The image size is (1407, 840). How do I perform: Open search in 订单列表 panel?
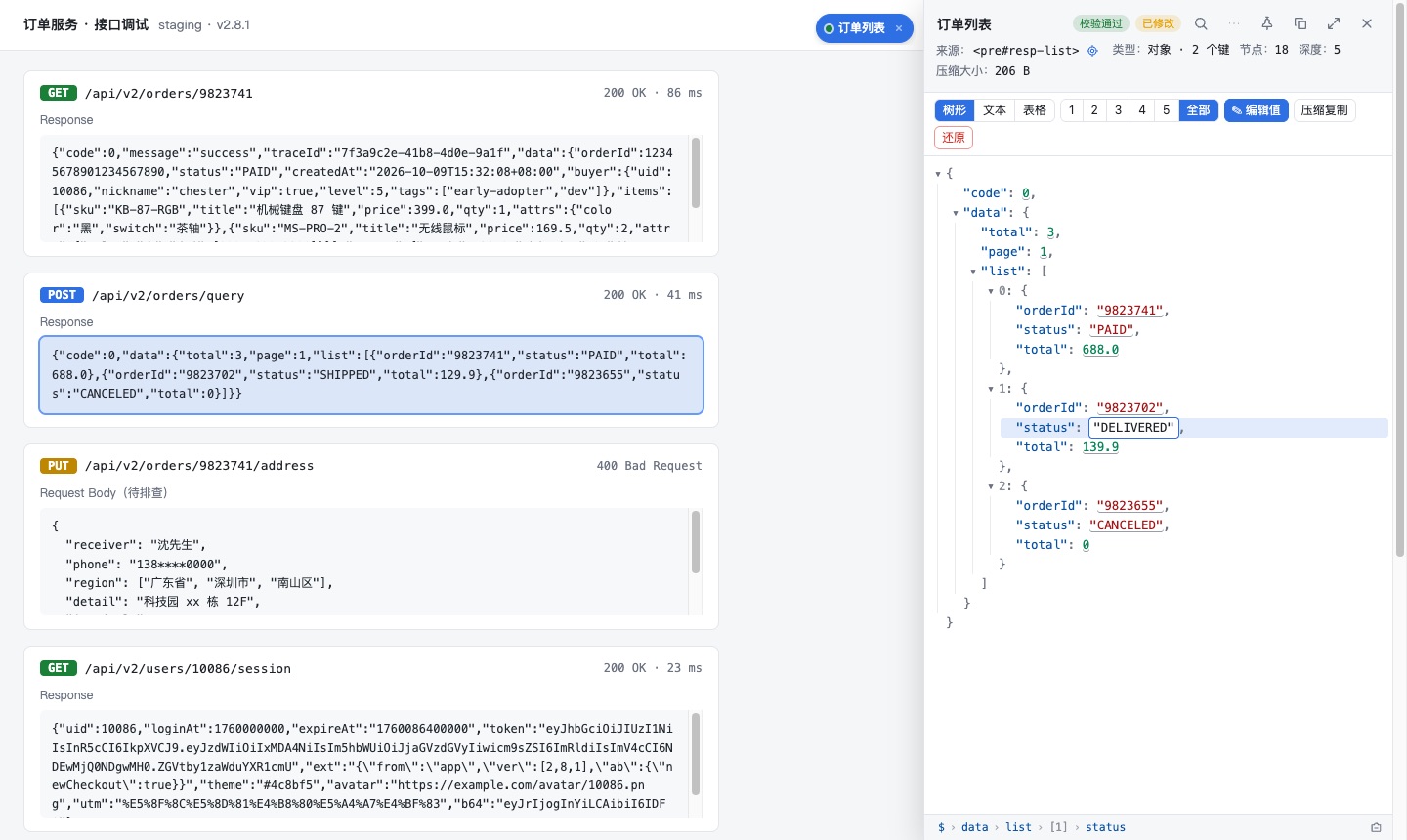coord(1201,23)
